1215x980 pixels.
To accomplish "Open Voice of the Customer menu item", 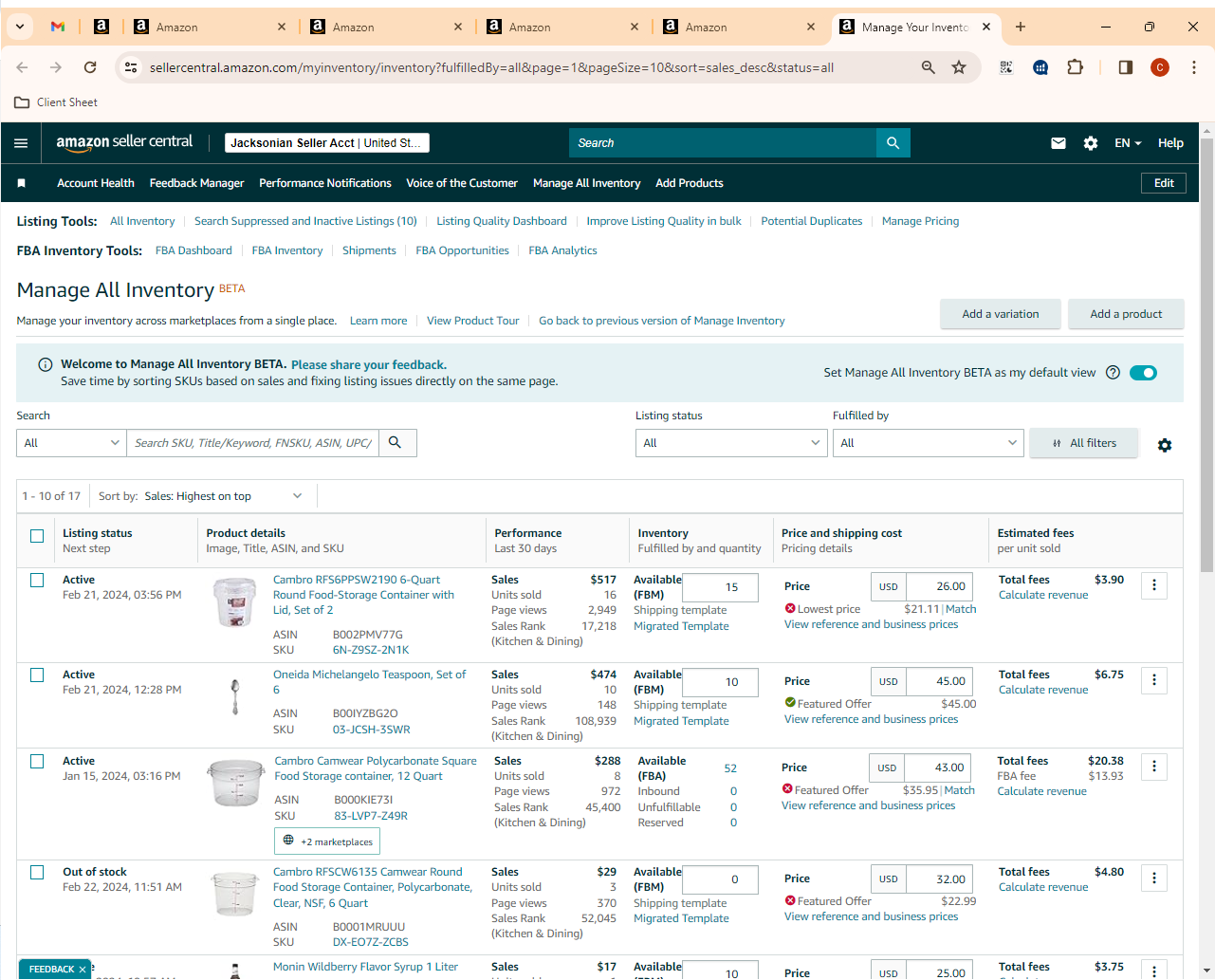I will coord(462,183).
